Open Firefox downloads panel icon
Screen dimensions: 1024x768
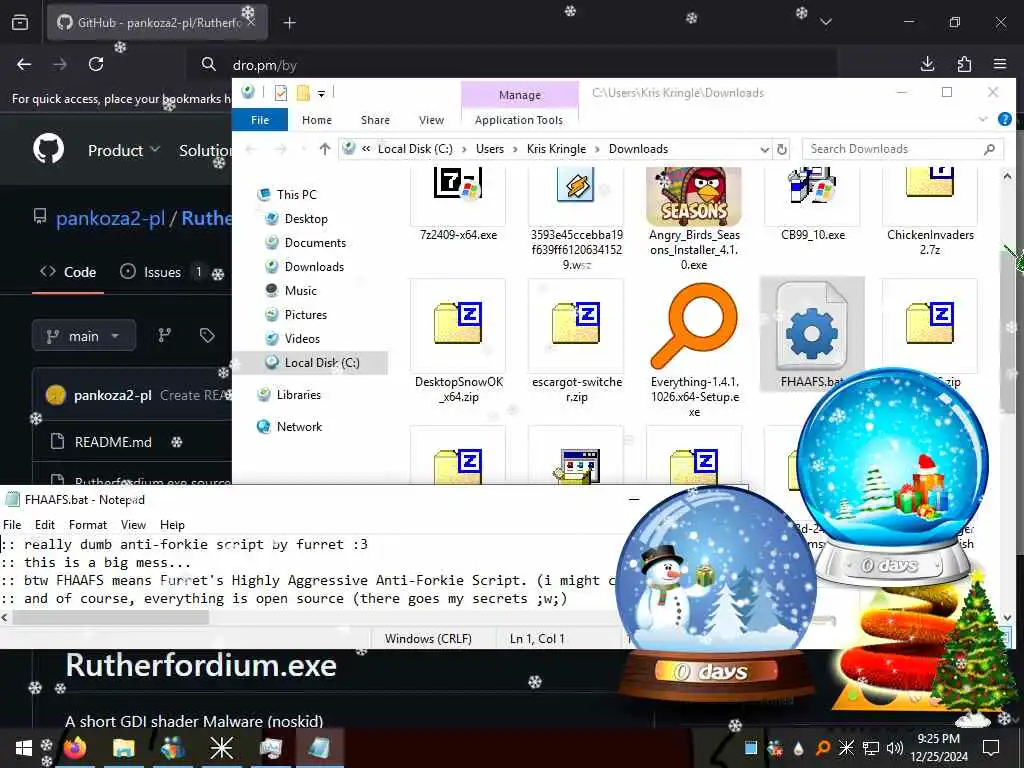[927, 64]
